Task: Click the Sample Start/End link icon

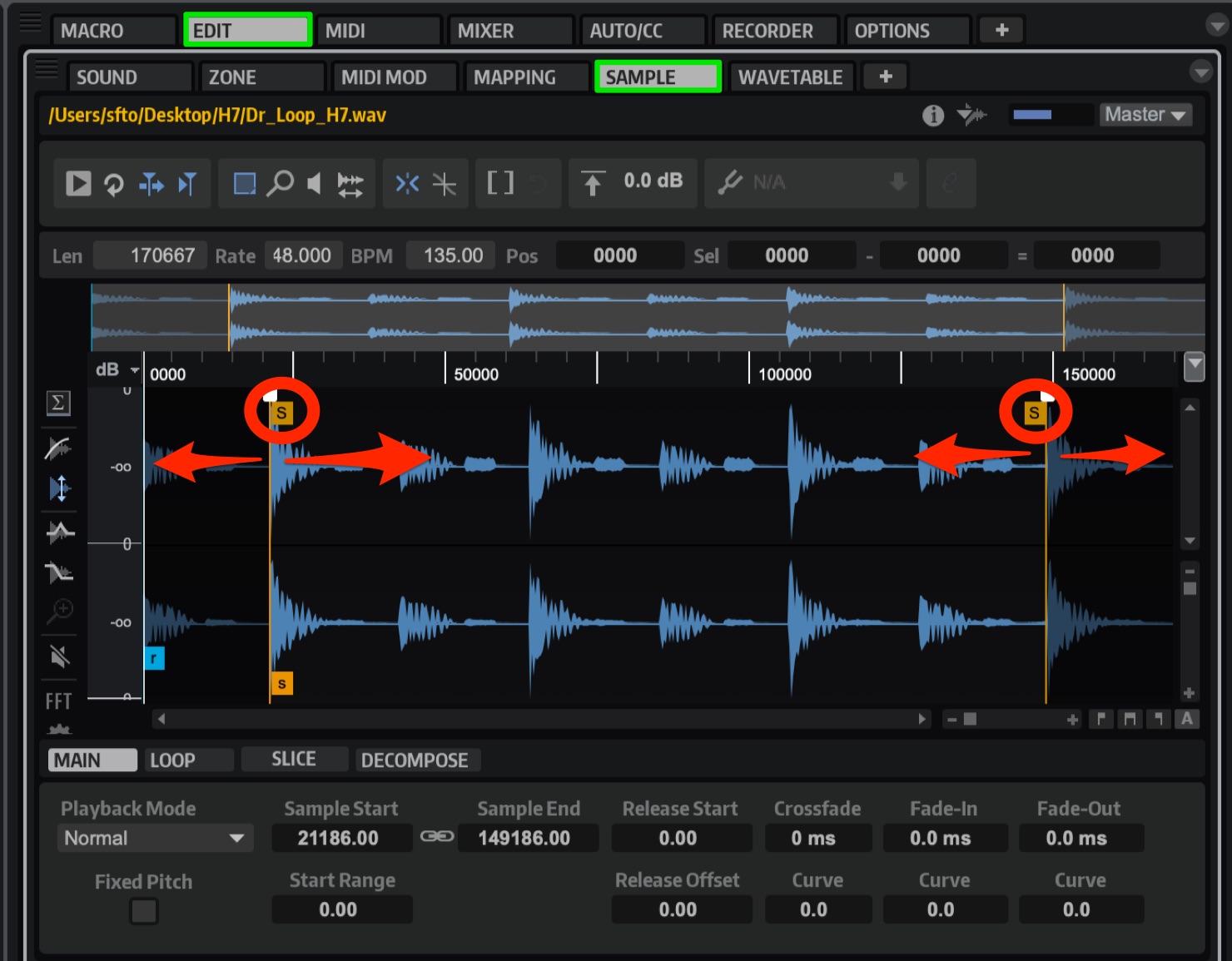Action: point(437,836)
